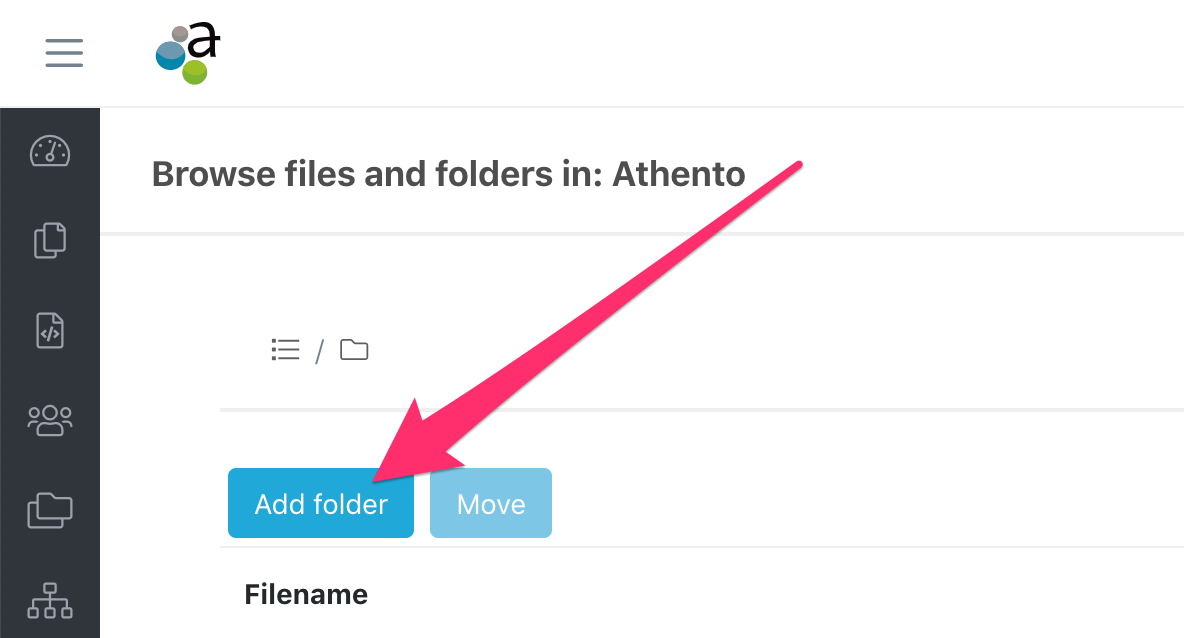Click the dashboard entry in the dark sidebar

50,152
